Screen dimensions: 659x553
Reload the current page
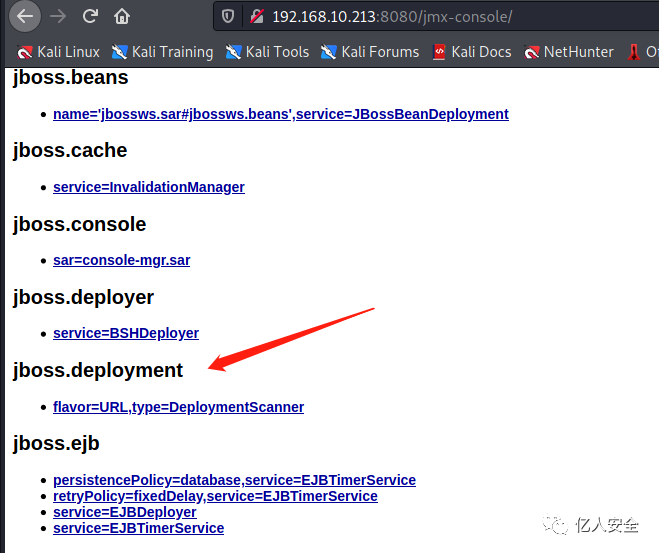[x=90, y=16]
